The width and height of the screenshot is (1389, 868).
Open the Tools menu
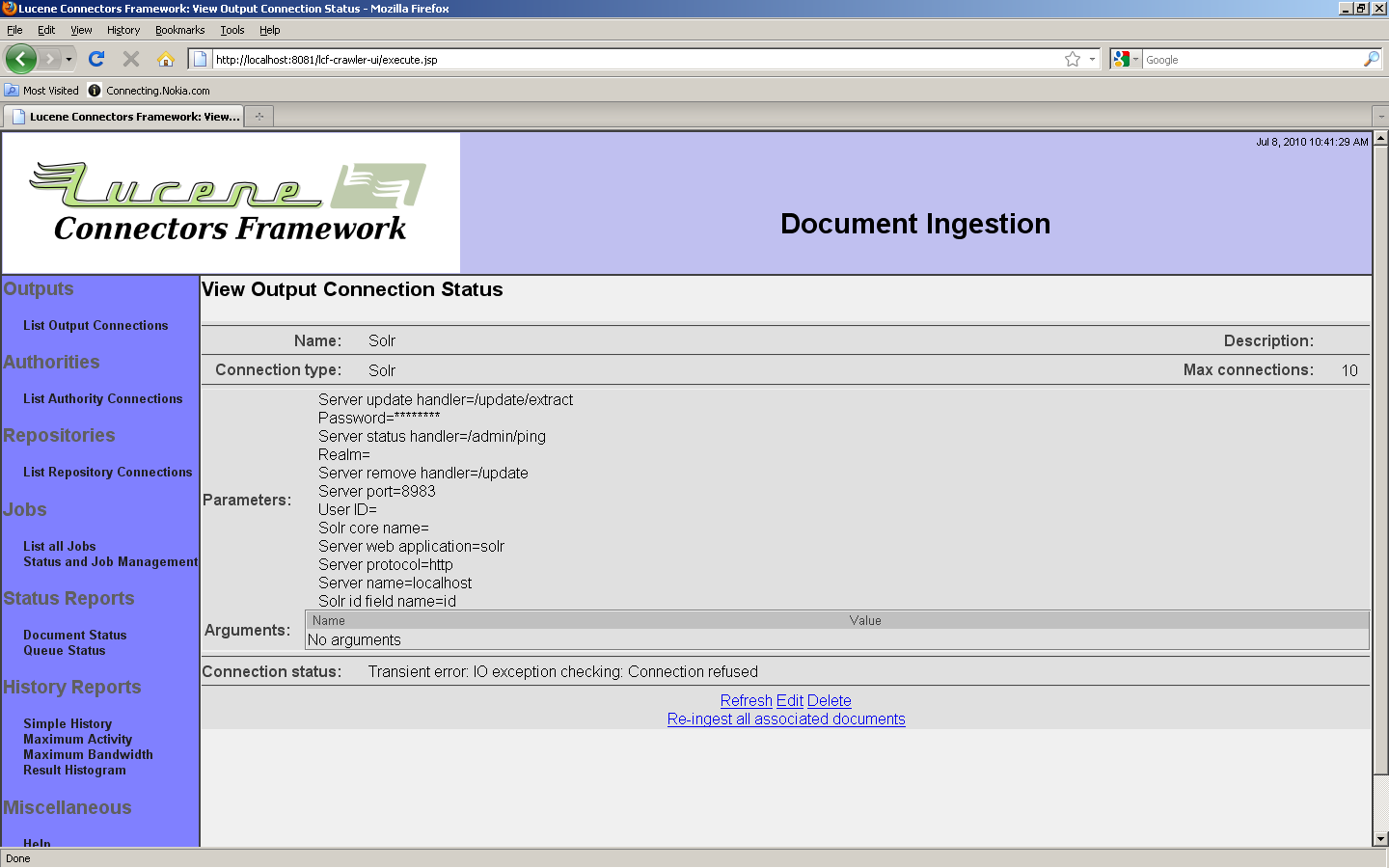point(231,30)
